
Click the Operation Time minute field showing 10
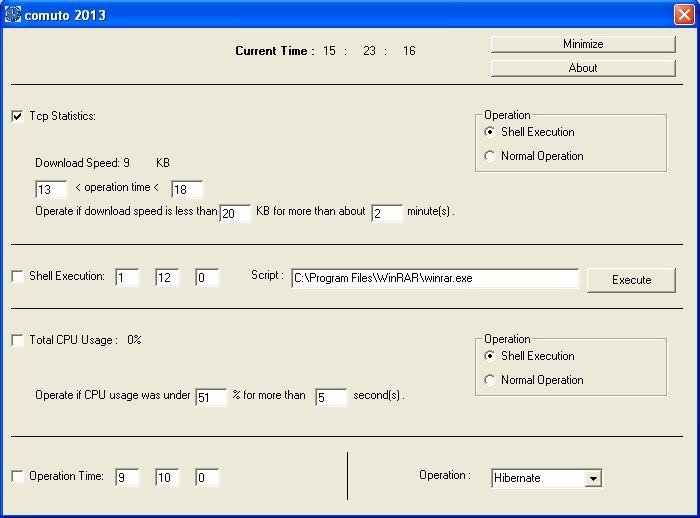pos(167,478)
